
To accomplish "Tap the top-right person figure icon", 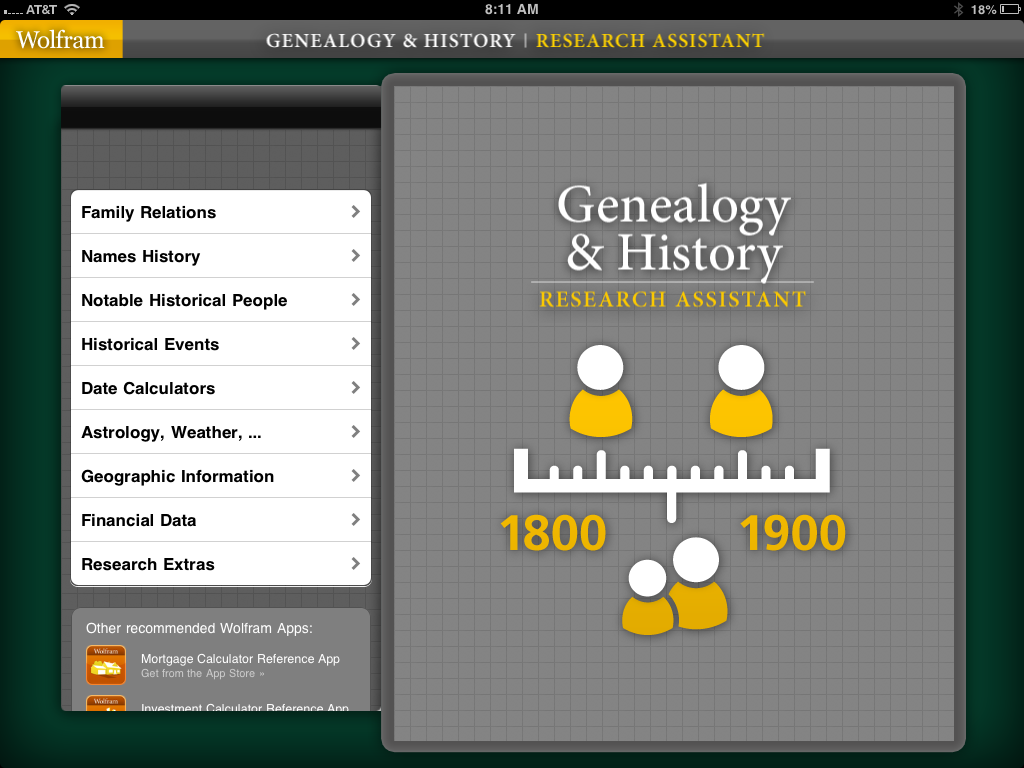I will point(741,390).
